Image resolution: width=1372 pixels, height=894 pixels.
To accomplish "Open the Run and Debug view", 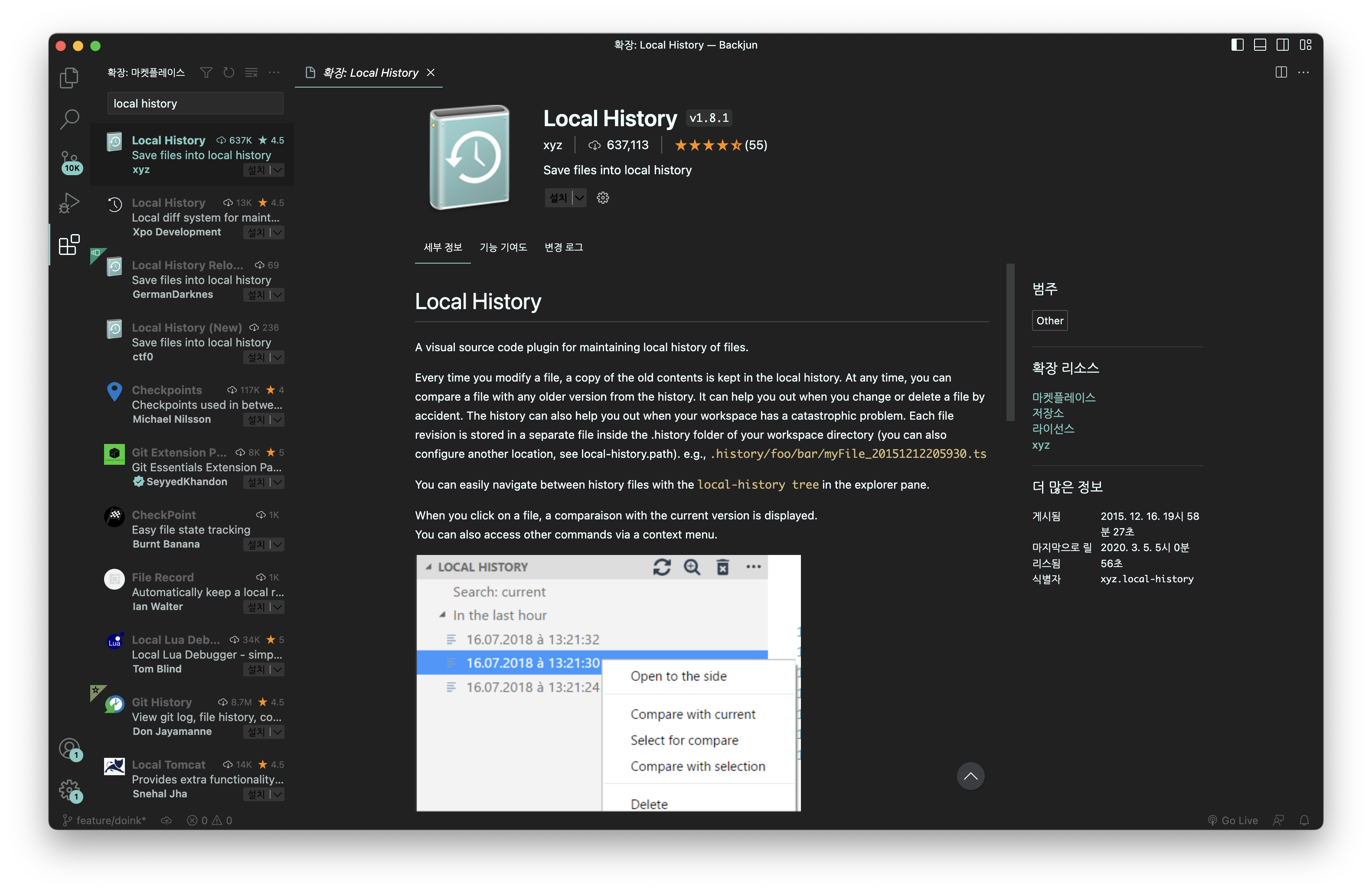I will (69, 203).
